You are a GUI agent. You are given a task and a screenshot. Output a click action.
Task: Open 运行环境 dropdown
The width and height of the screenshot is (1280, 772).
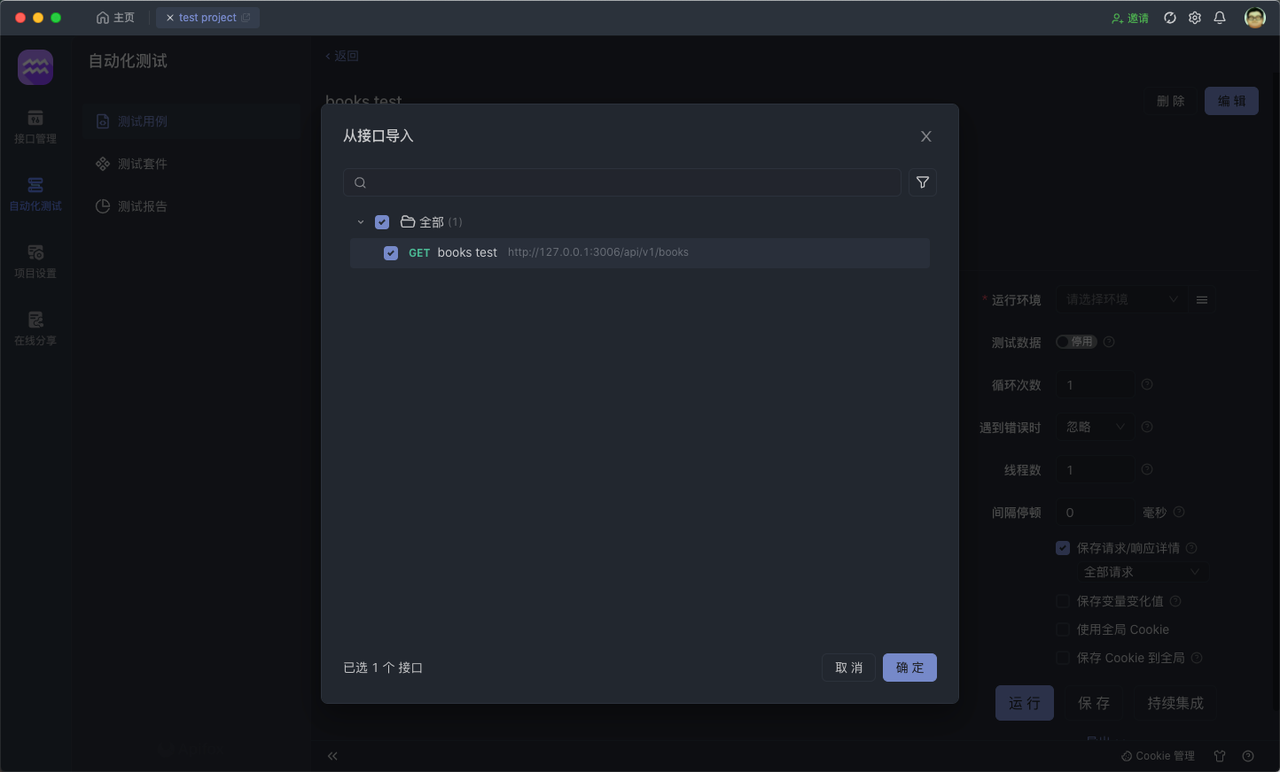[x=1121, y=299]
